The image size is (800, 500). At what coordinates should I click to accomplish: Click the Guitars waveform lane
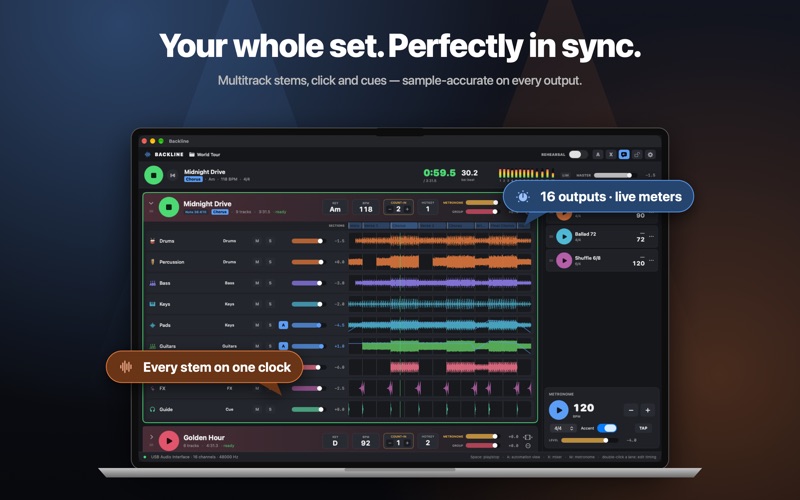pyautogui.click(x=440, y=346)
